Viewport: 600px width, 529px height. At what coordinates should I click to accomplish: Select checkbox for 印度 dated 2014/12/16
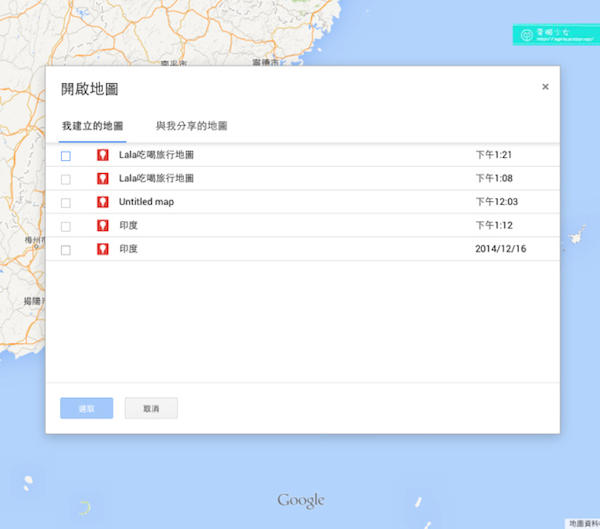(66, 250)
